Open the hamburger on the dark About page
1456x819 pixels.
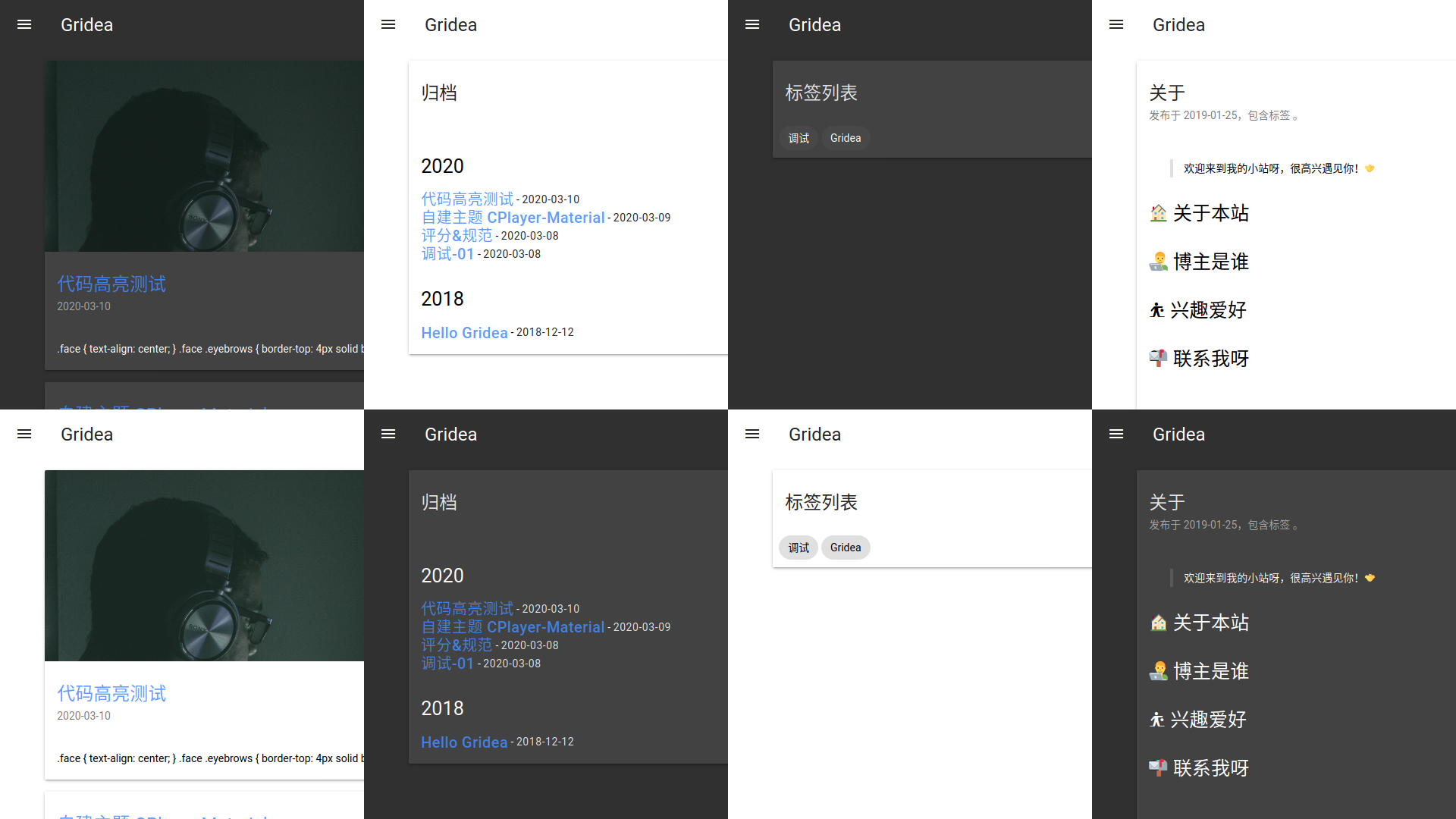pos(1116,434)
